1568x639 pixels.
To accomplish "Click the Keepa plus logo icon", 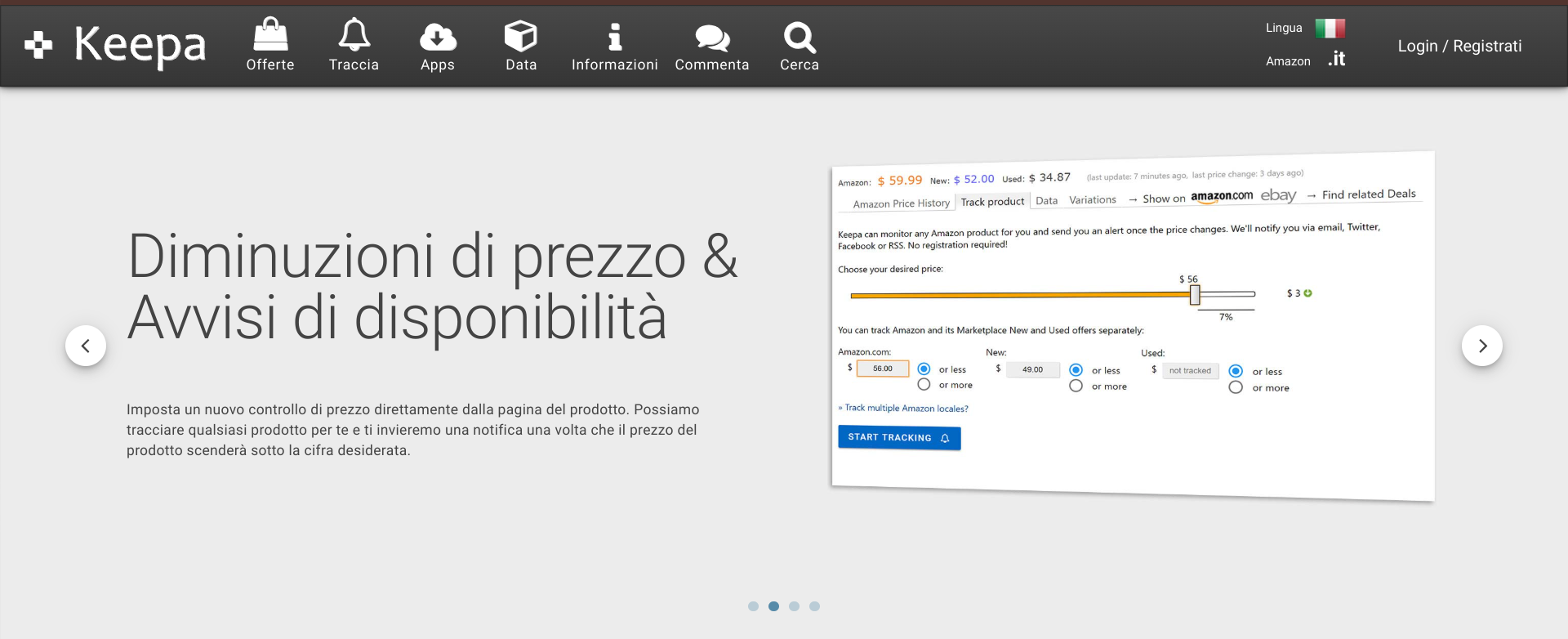I will click(38, 45).
